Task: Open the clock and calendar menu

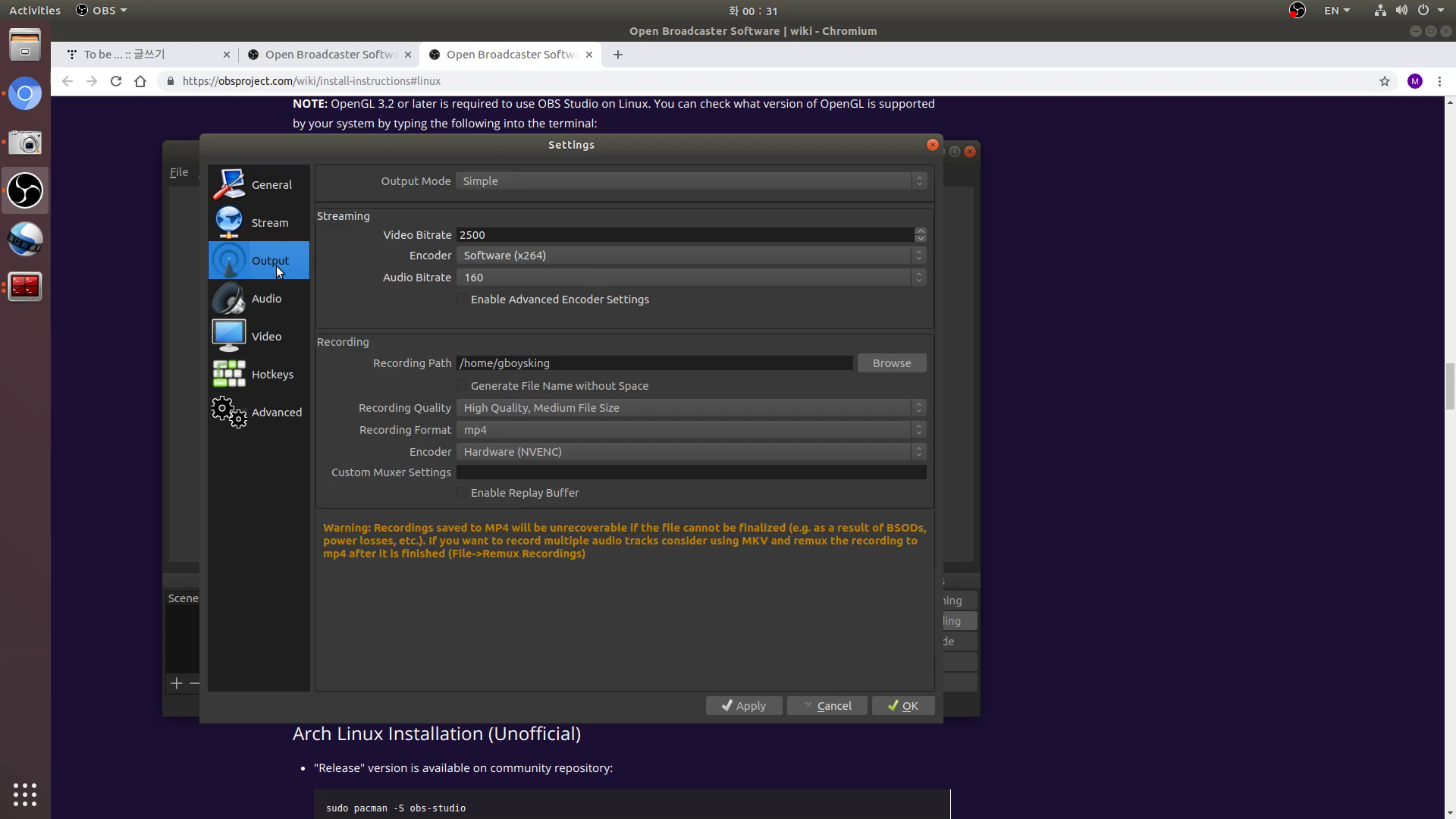Action: tap(753, 11)
